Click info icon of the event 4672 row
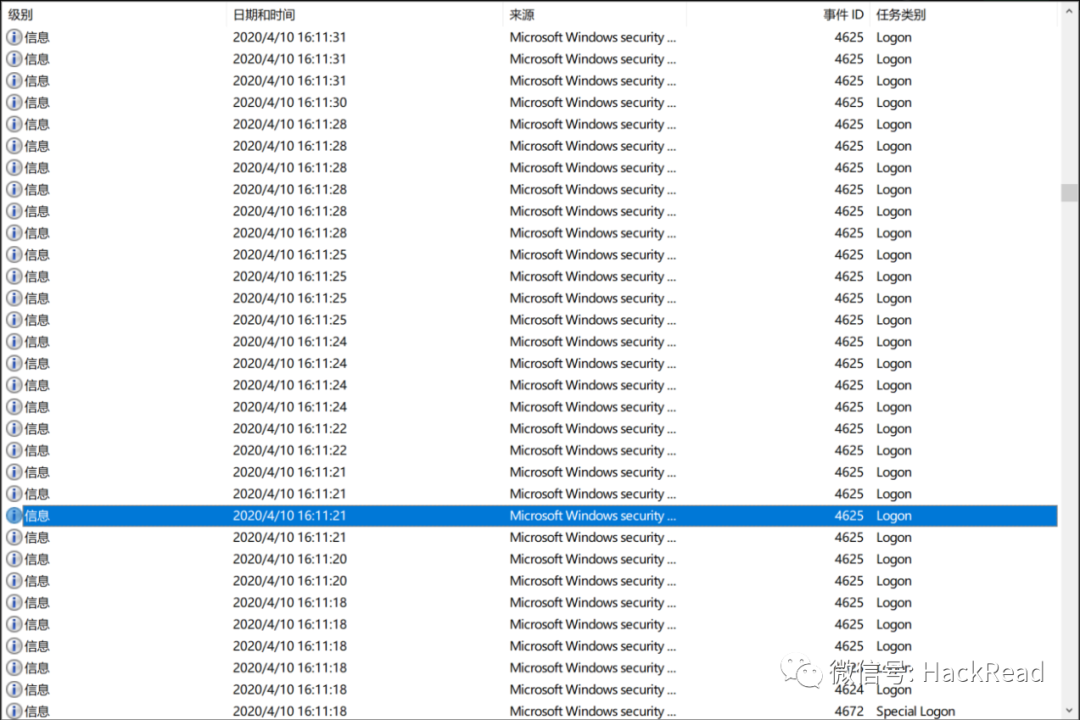This screenshot has height=720, width=1080. tap(14, 711)
